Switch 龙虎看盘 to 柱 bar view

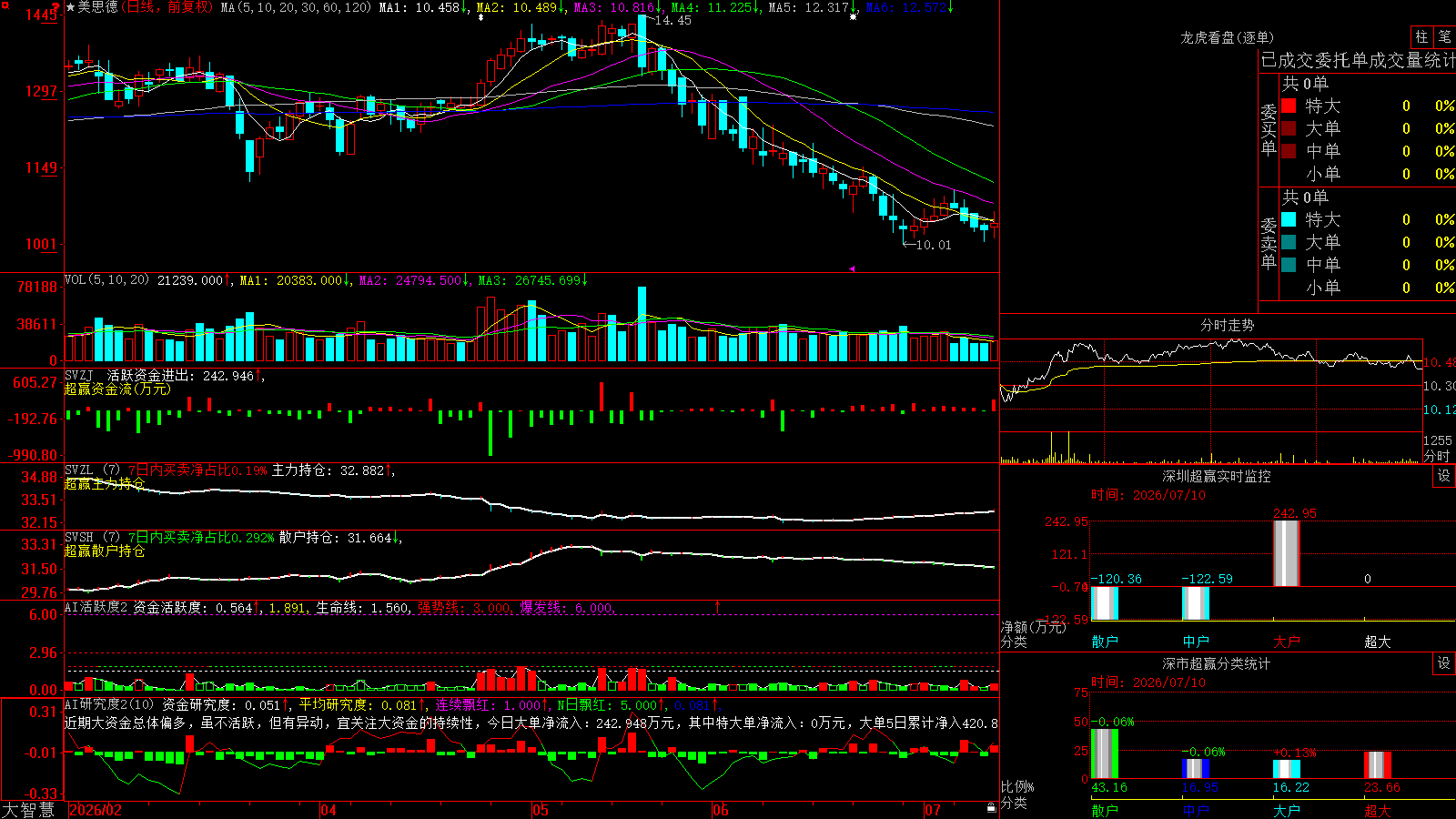[x=1421, y=37]
